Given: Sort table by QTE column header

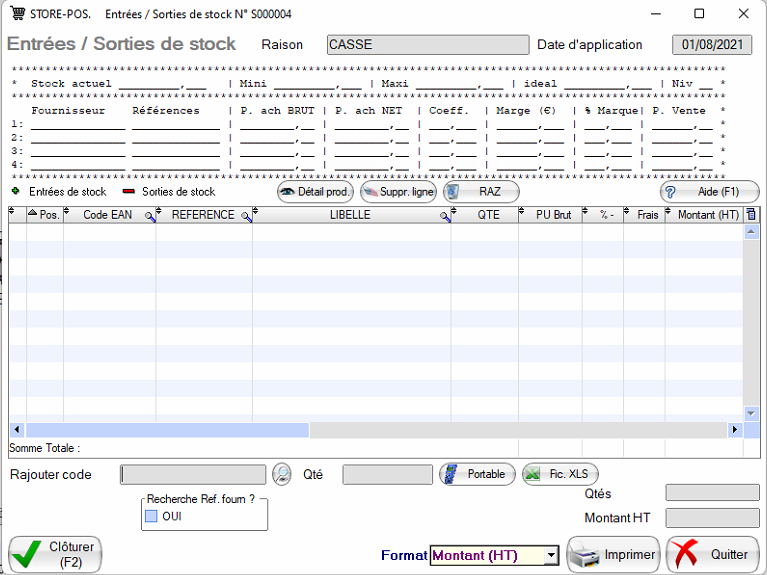Looking at the screenshot, I should (488, 215).
